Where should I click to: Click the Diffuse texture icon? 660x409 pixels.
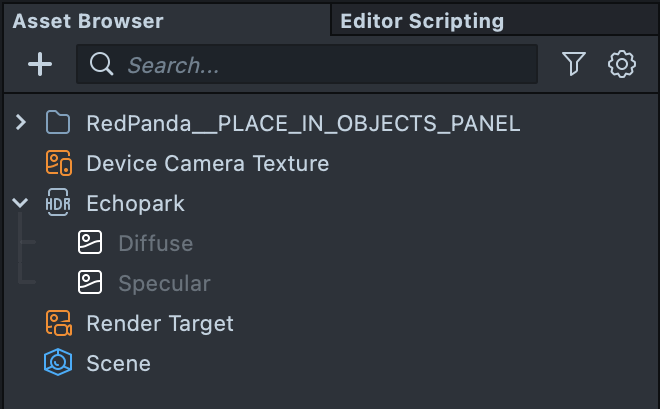[x=91, y=243]
